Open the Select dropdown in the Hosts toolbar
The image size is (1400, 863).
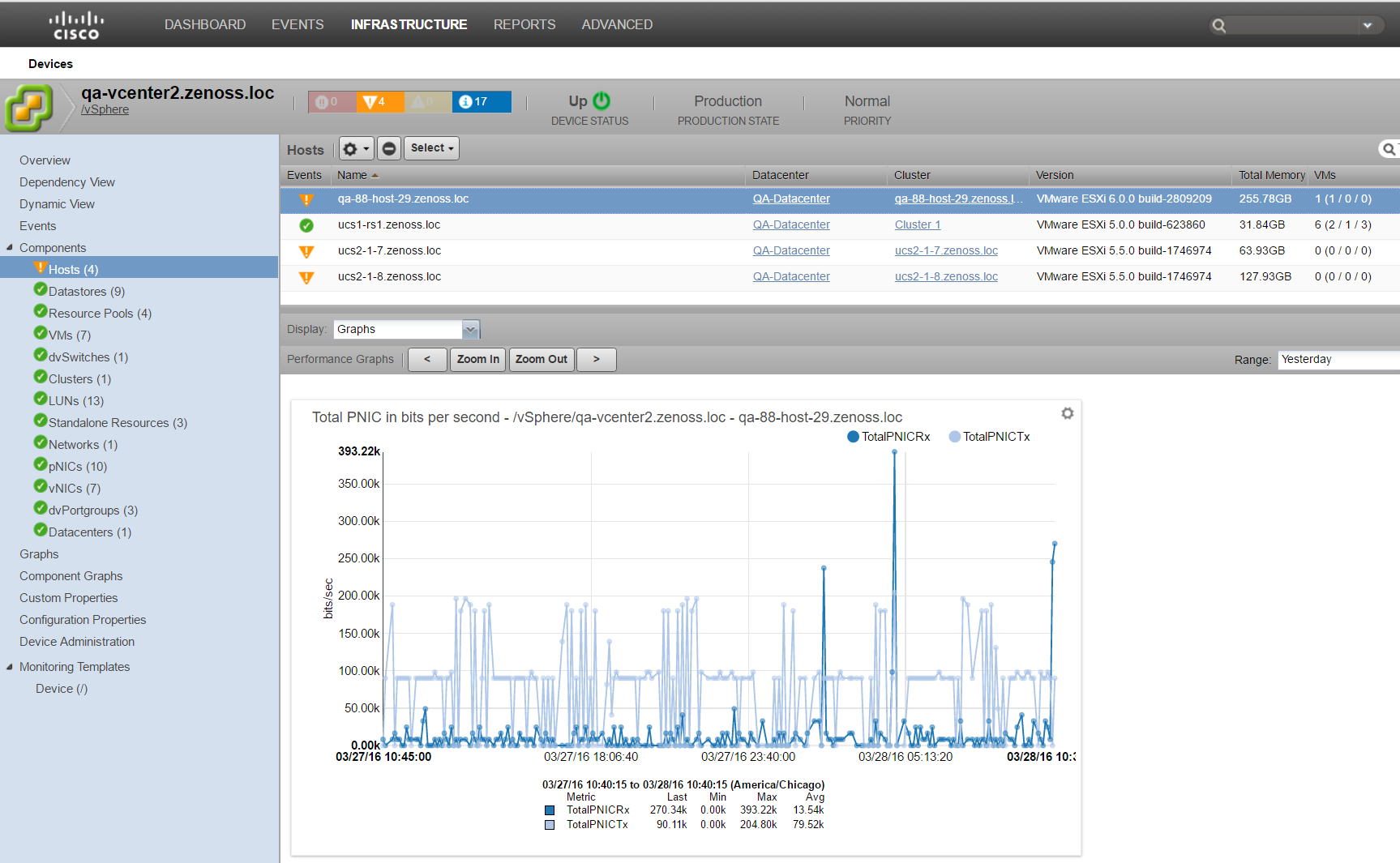pyautogui.click(x=431, y=148)
